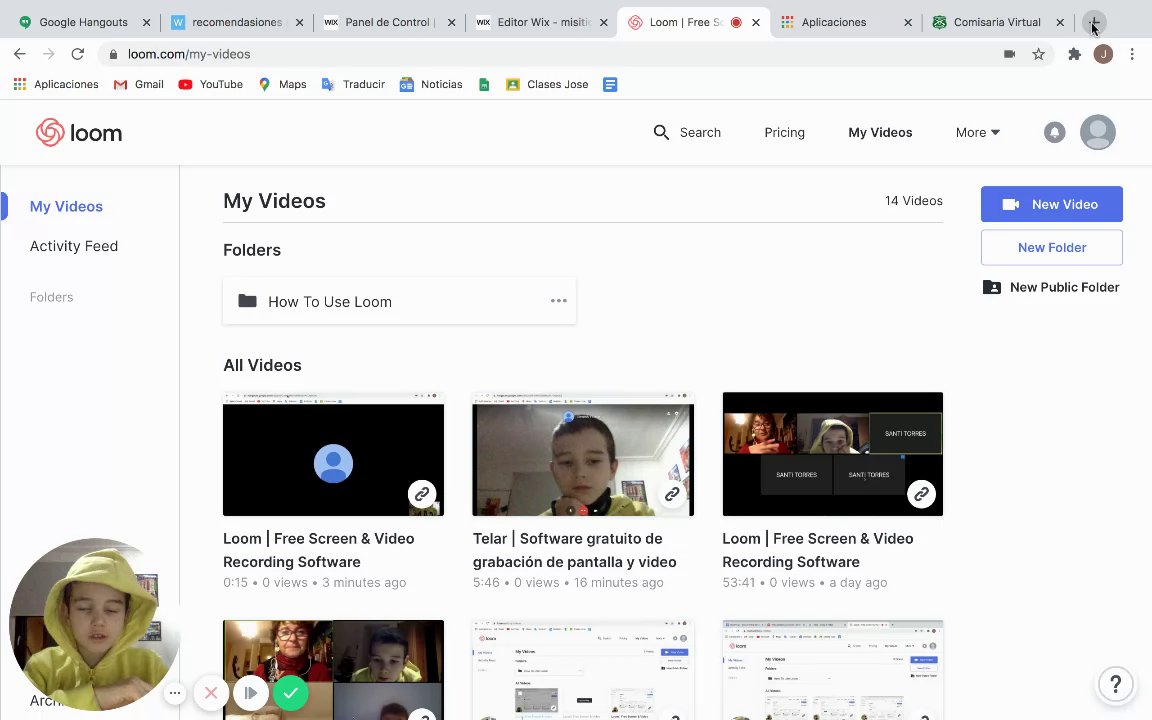This screenshot has width=1152, height=720.
Task: Expand the More dropdown menu
Action: [977, 132]
